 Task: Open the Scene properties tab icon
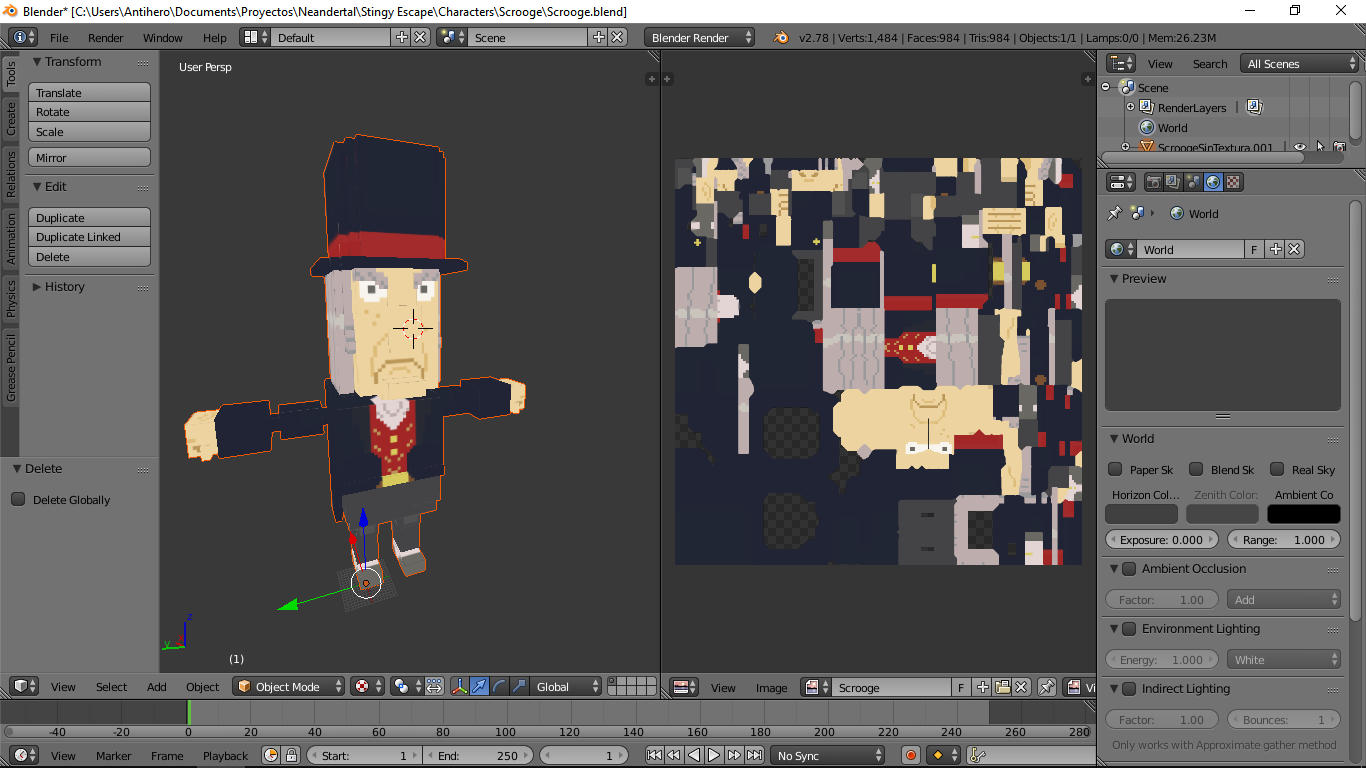(x=1193, y=182)
